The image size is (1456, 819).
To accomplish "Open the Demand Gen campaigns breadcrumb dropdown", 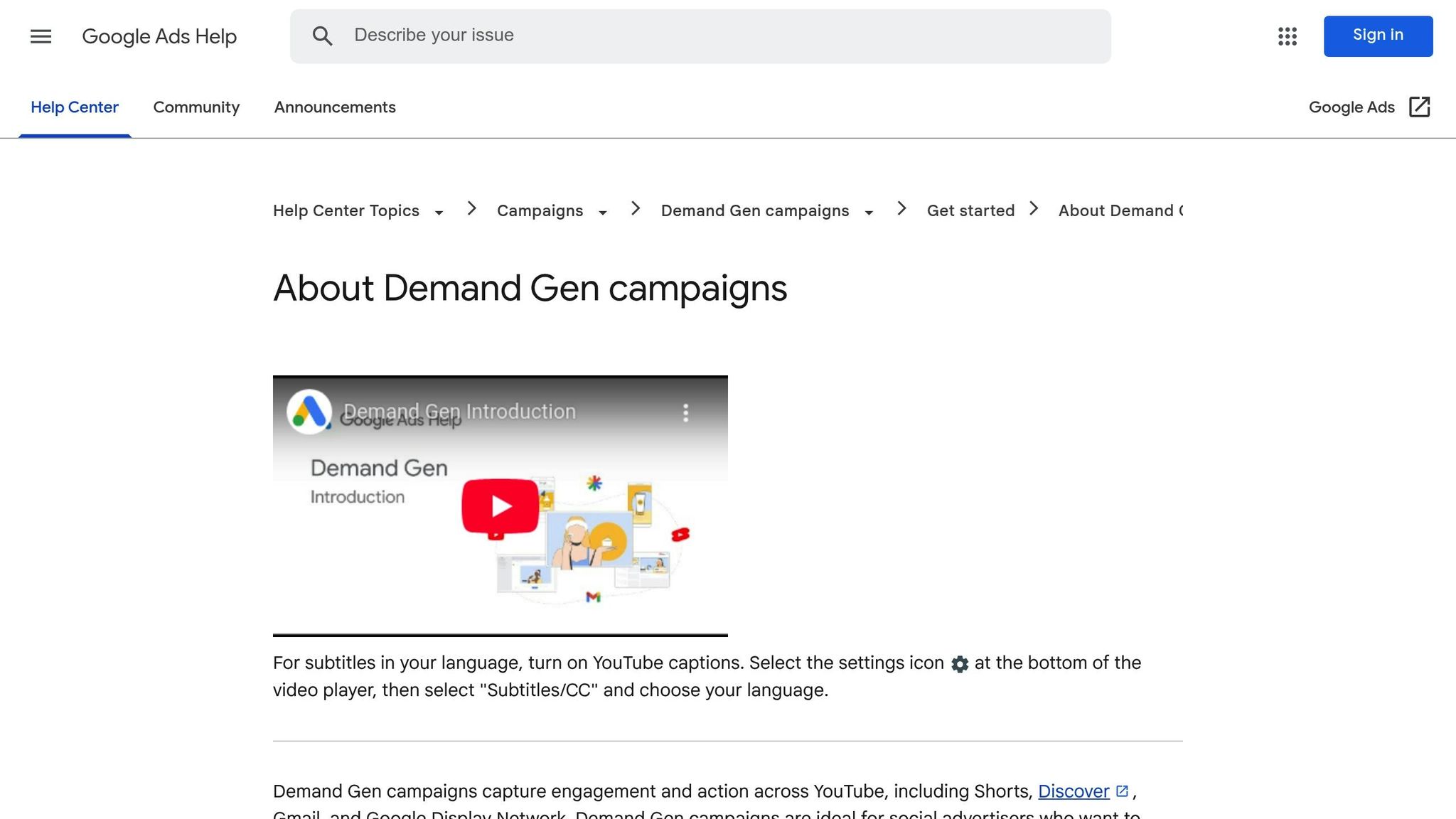I will (x=869, y=212).
